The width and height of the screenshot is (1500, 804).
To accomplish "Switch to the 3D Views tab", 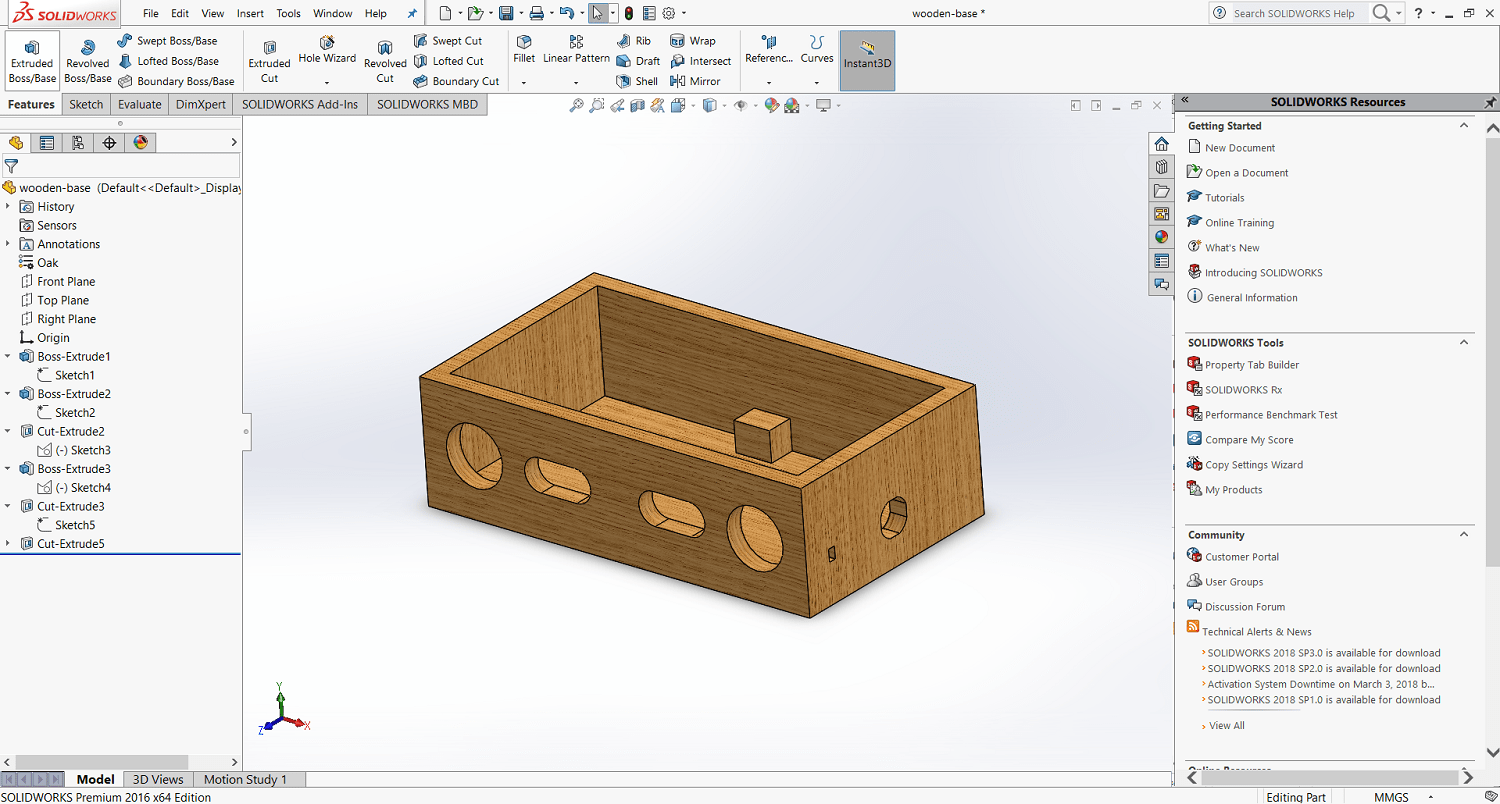I will (x=158, y=779).
